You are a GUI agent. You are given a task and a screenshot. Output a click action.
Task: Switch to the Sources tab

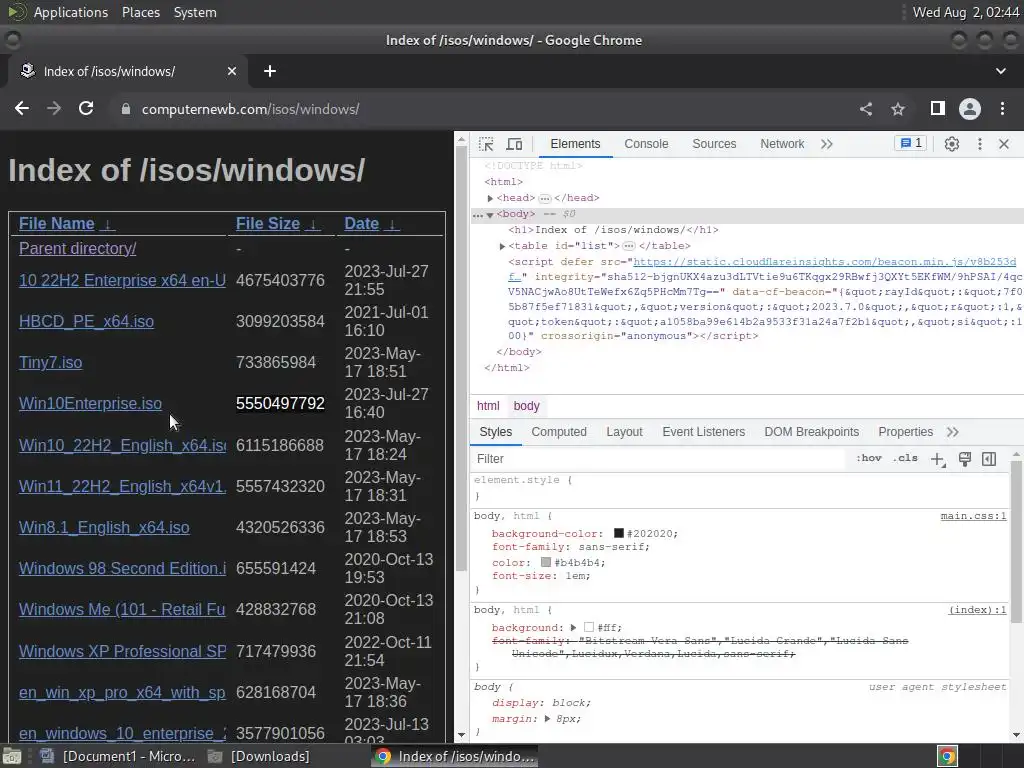pyautogui.click(x=714, y=144)
